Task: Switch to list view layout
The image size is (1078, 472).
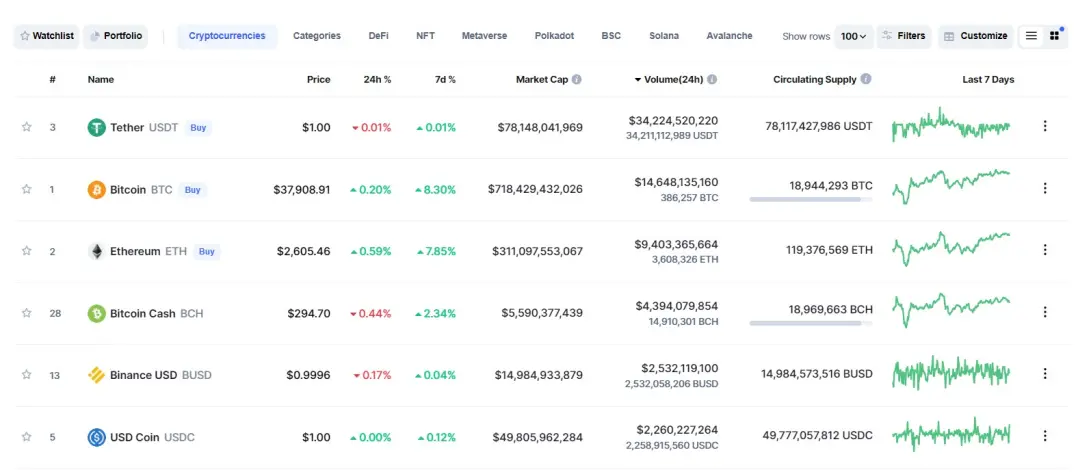Action: click(1031, 36)
